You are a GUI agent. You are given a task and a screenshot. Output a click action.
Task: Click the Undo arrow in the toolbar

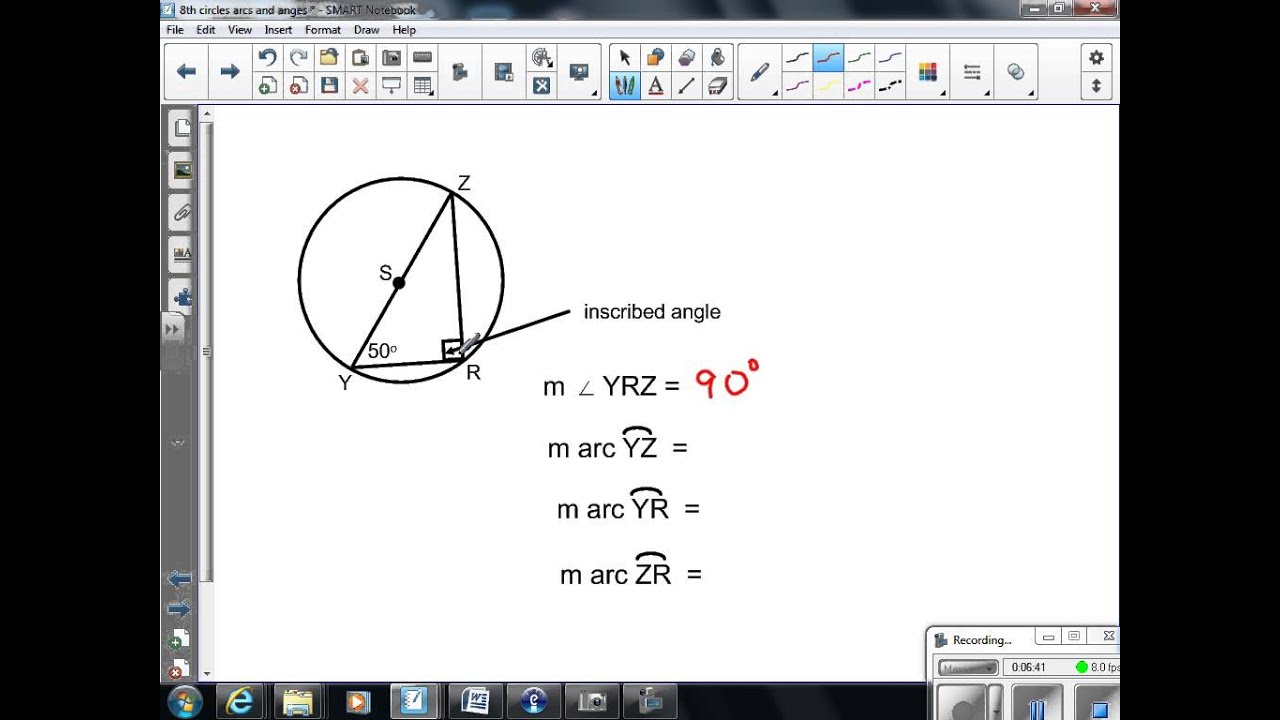[x=267, y=58]
